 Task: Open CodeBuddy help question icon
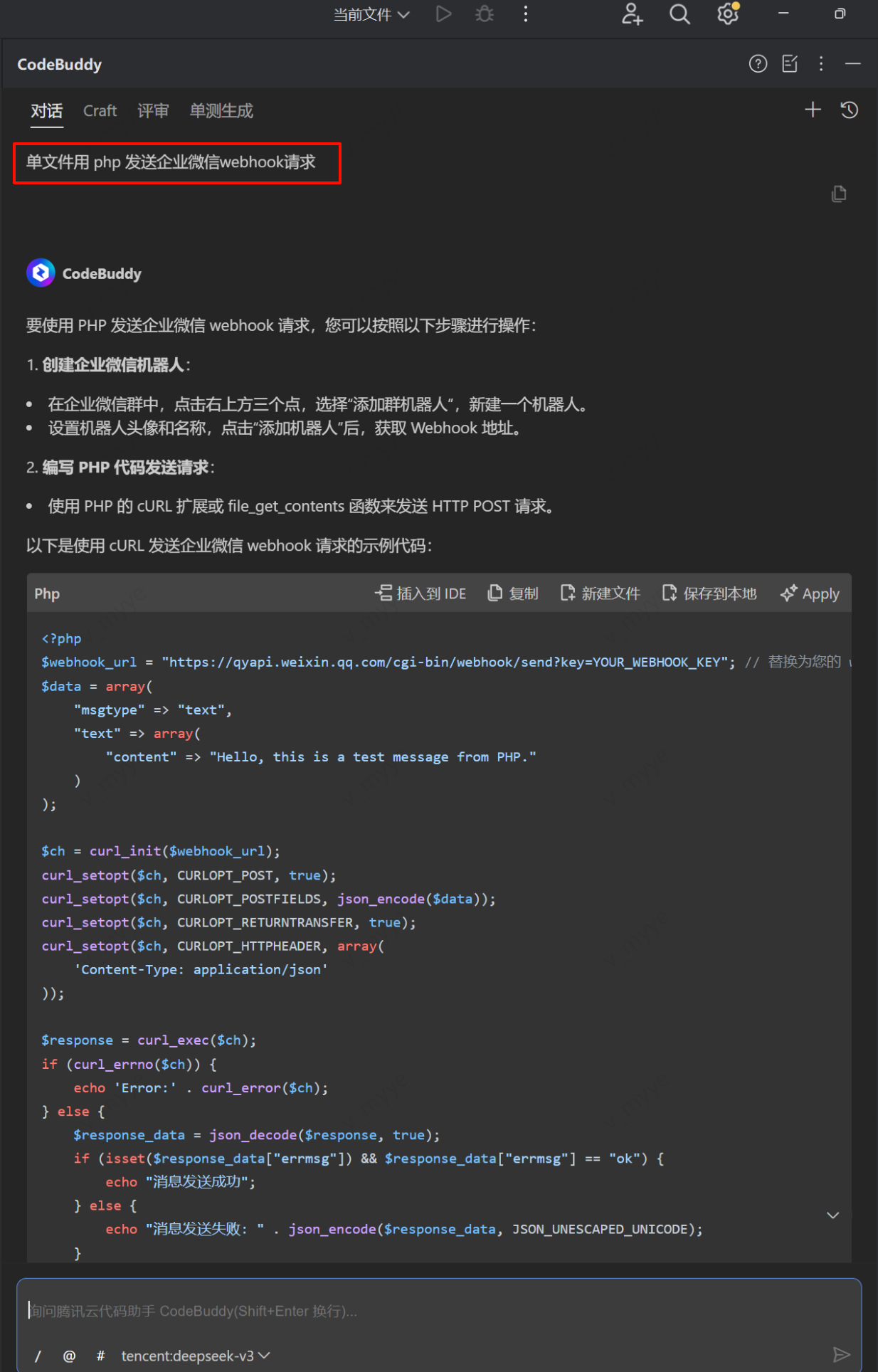tap(758, 64)
